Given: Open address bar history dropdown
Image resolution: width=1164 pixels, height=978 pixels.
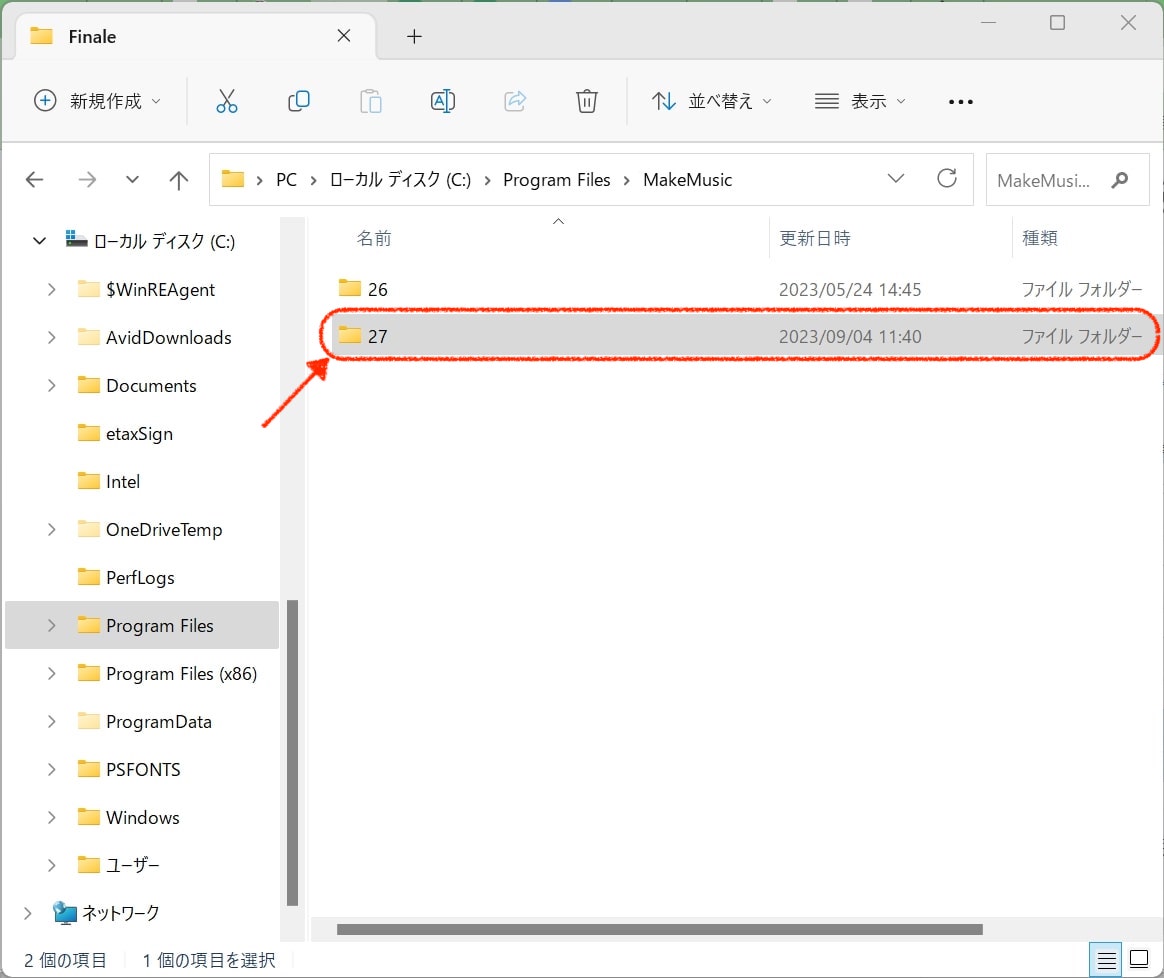Looking at the screenshot, I should pyautogui.click(x=896, y=179).
